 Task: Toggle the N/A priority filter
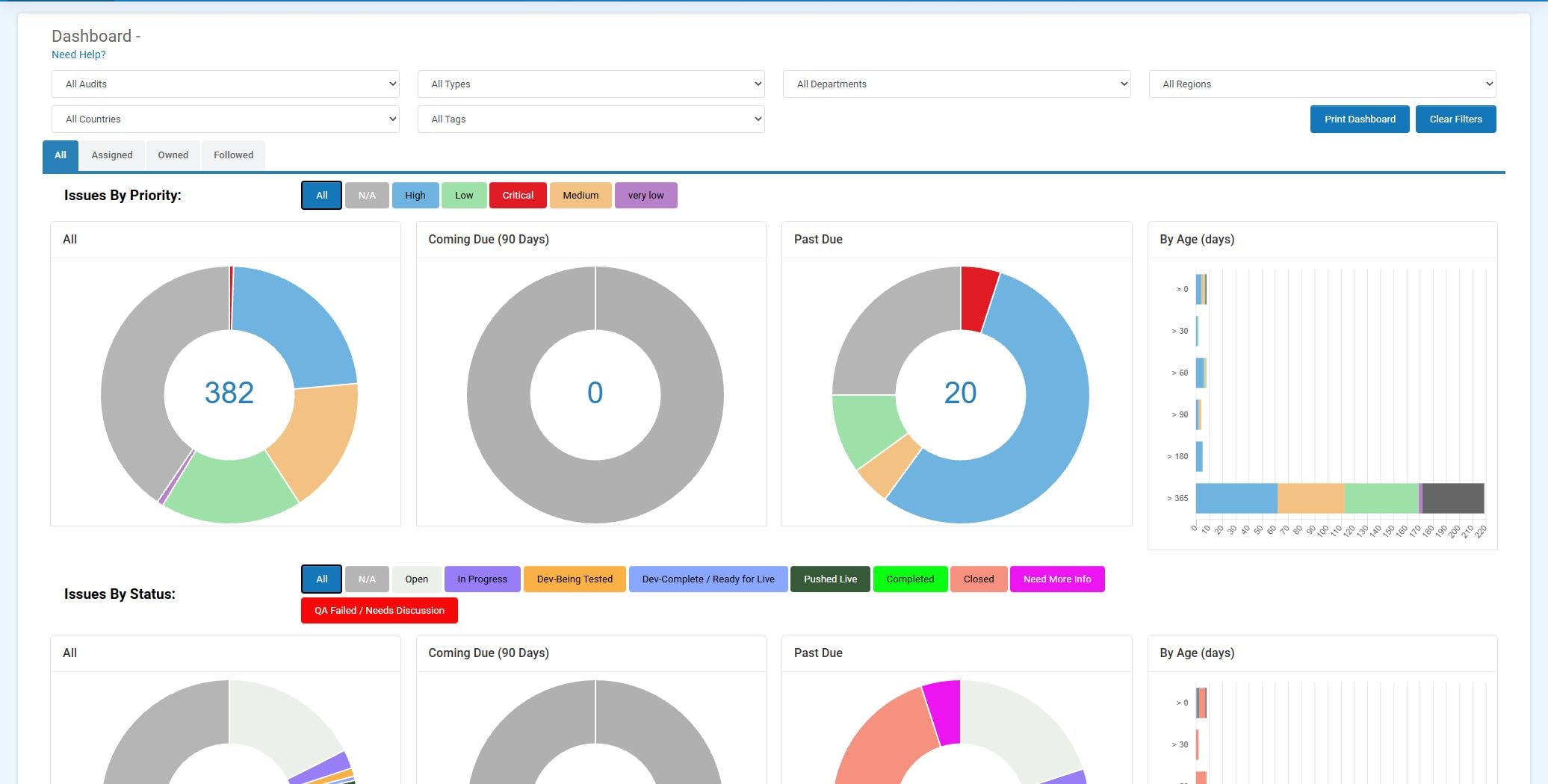click(x=367, y=196)
